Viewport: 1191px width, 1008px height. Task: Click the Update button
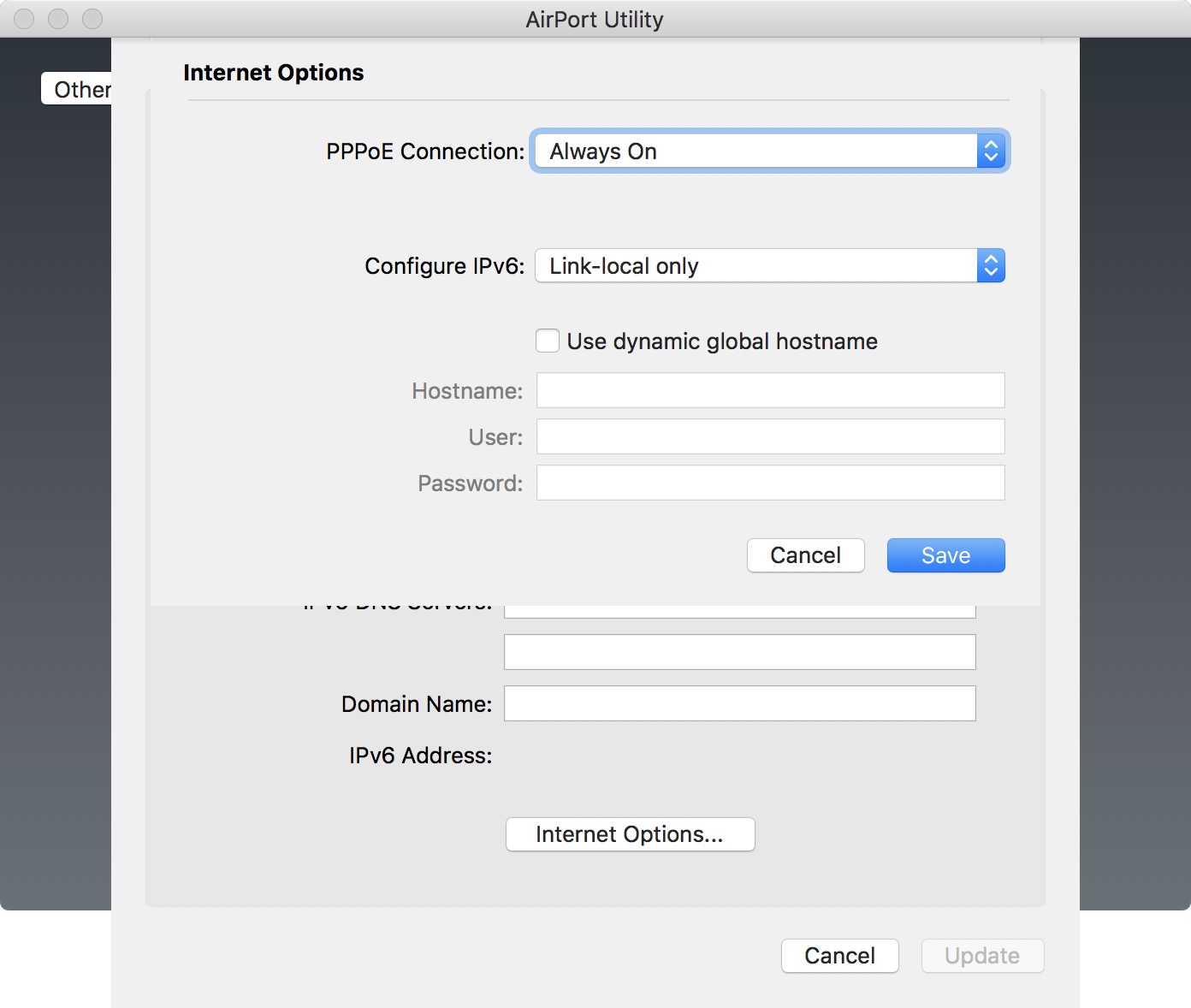982,956
